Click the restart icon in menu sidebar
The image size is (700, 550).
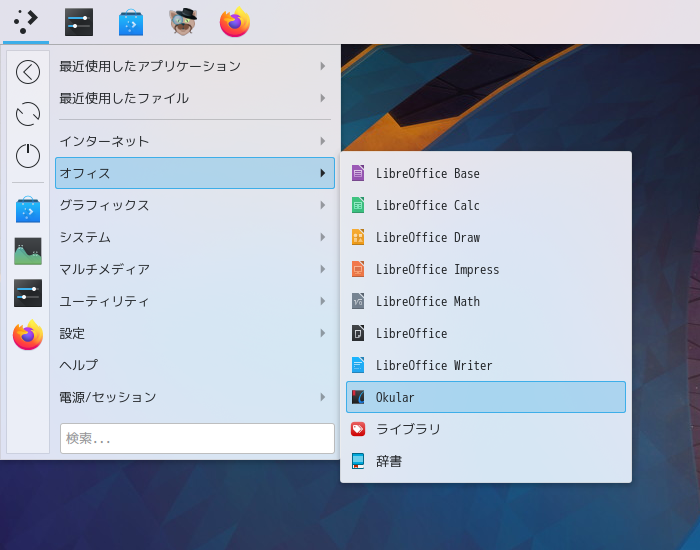click(x=28, y=114)
